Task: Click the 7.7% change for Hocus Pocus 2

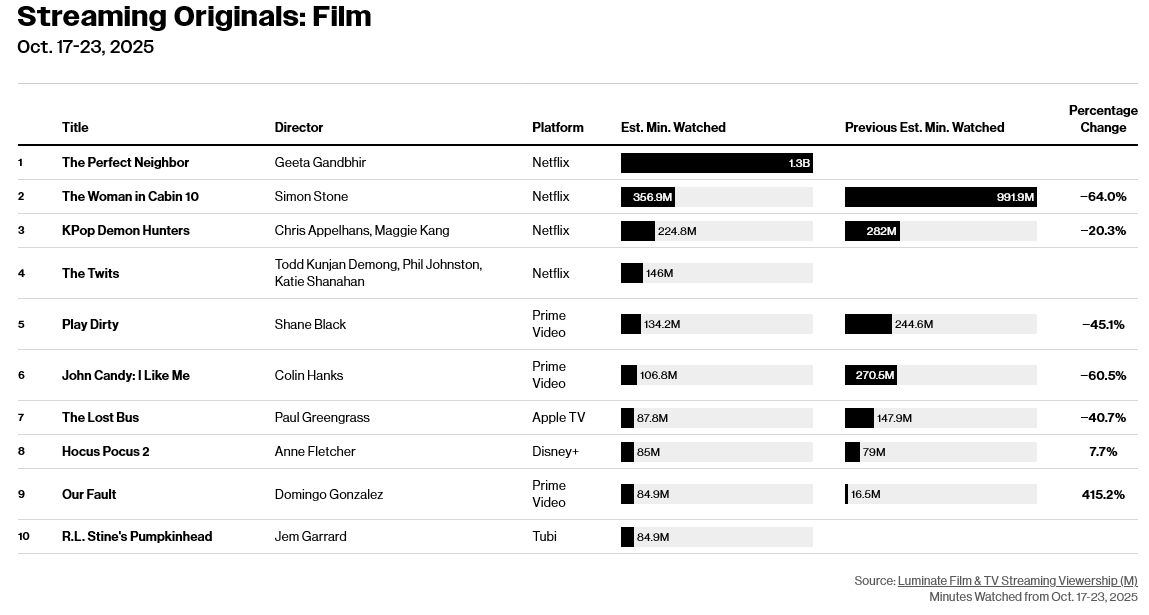Action: coord(1103,451)
